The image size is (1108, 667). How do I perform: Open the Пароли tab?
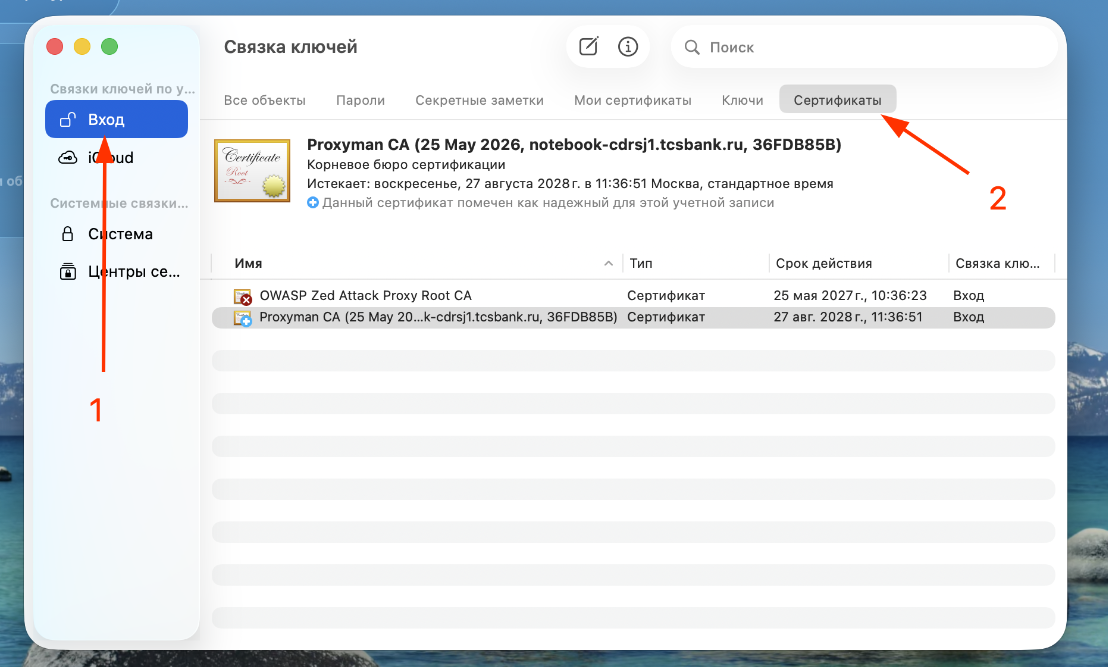point(360,100)
